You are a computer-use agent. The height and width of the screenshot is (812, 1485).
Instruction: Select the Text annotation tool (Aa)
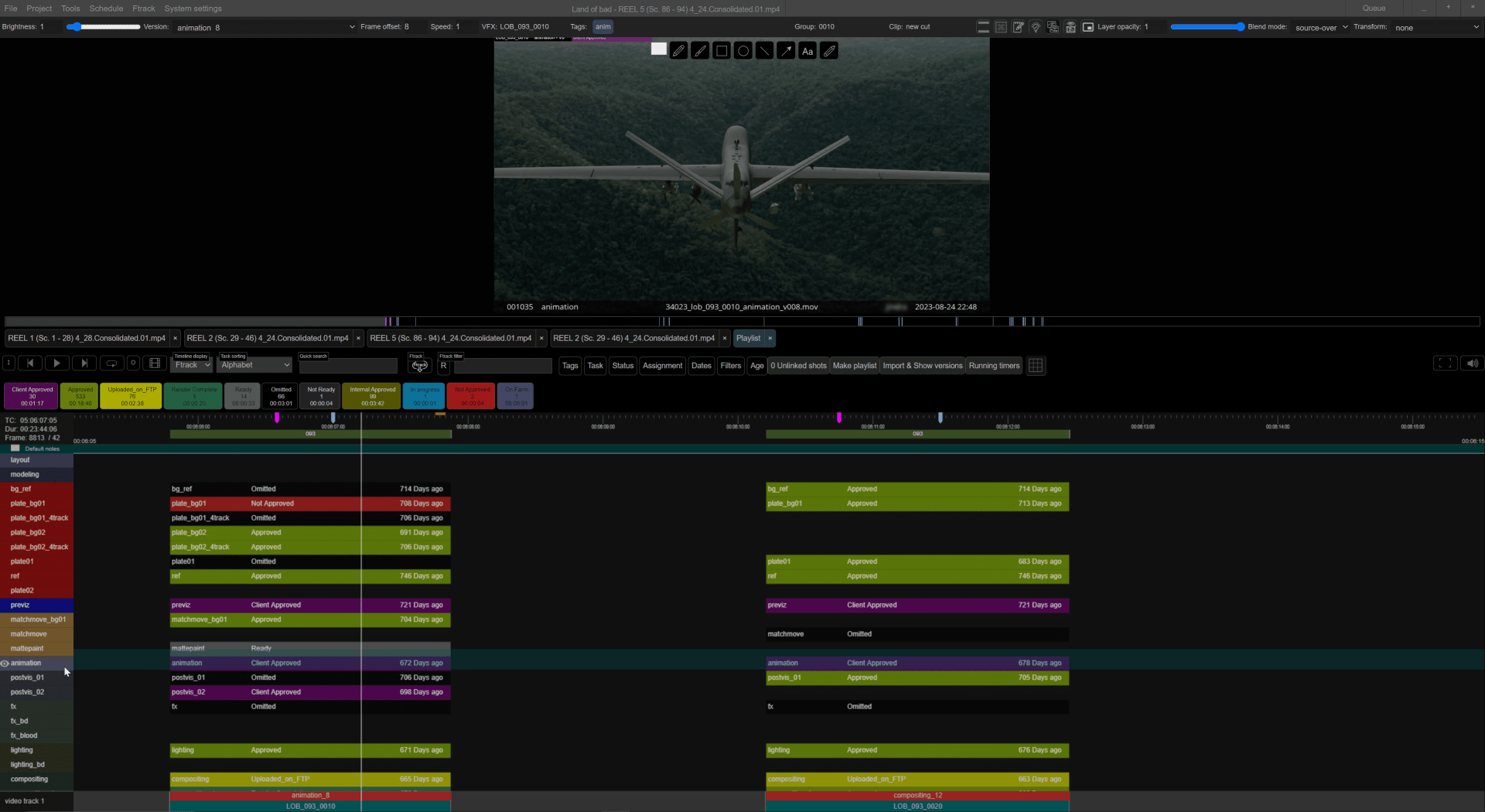(807, 50)
